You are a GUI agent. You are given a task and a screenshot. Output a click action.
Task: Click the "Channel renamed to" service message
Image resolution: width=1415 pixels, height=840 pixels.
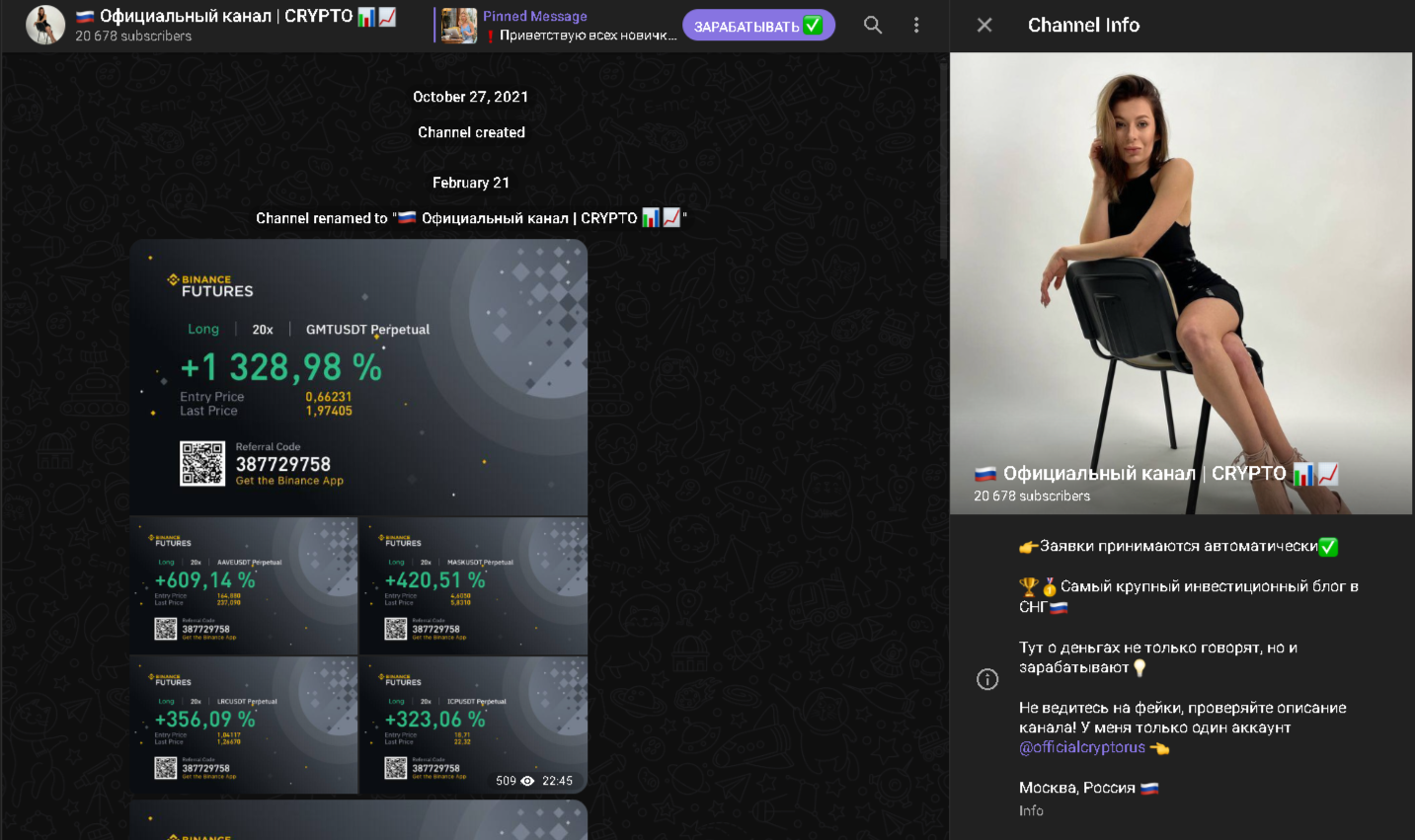(x=471, y=218)
